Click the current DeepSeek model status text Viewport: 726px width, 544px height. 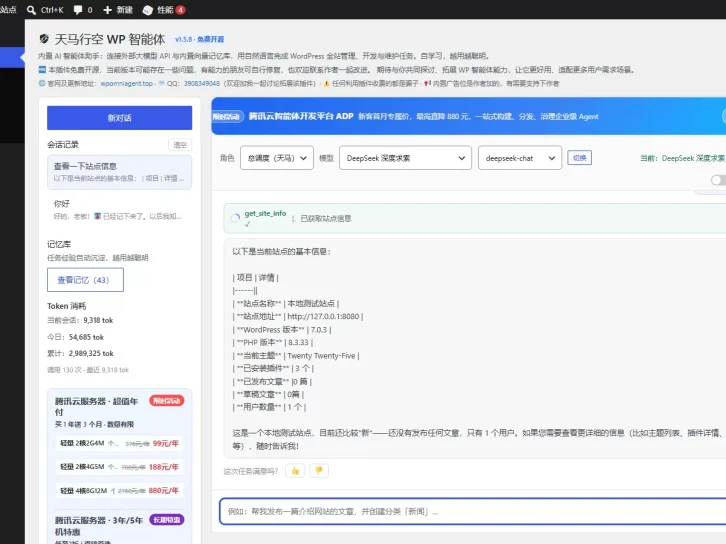point(683,158)
